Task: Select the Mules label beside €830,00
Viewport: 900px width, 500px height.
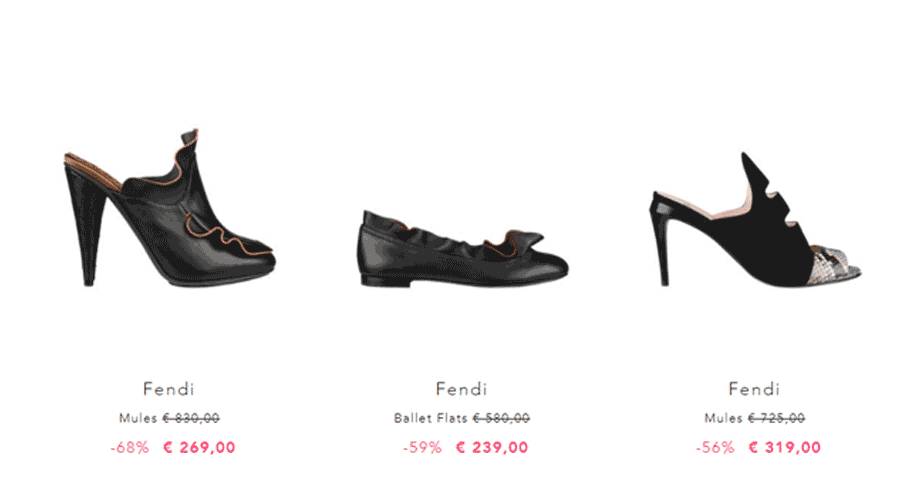Action: 138,418
